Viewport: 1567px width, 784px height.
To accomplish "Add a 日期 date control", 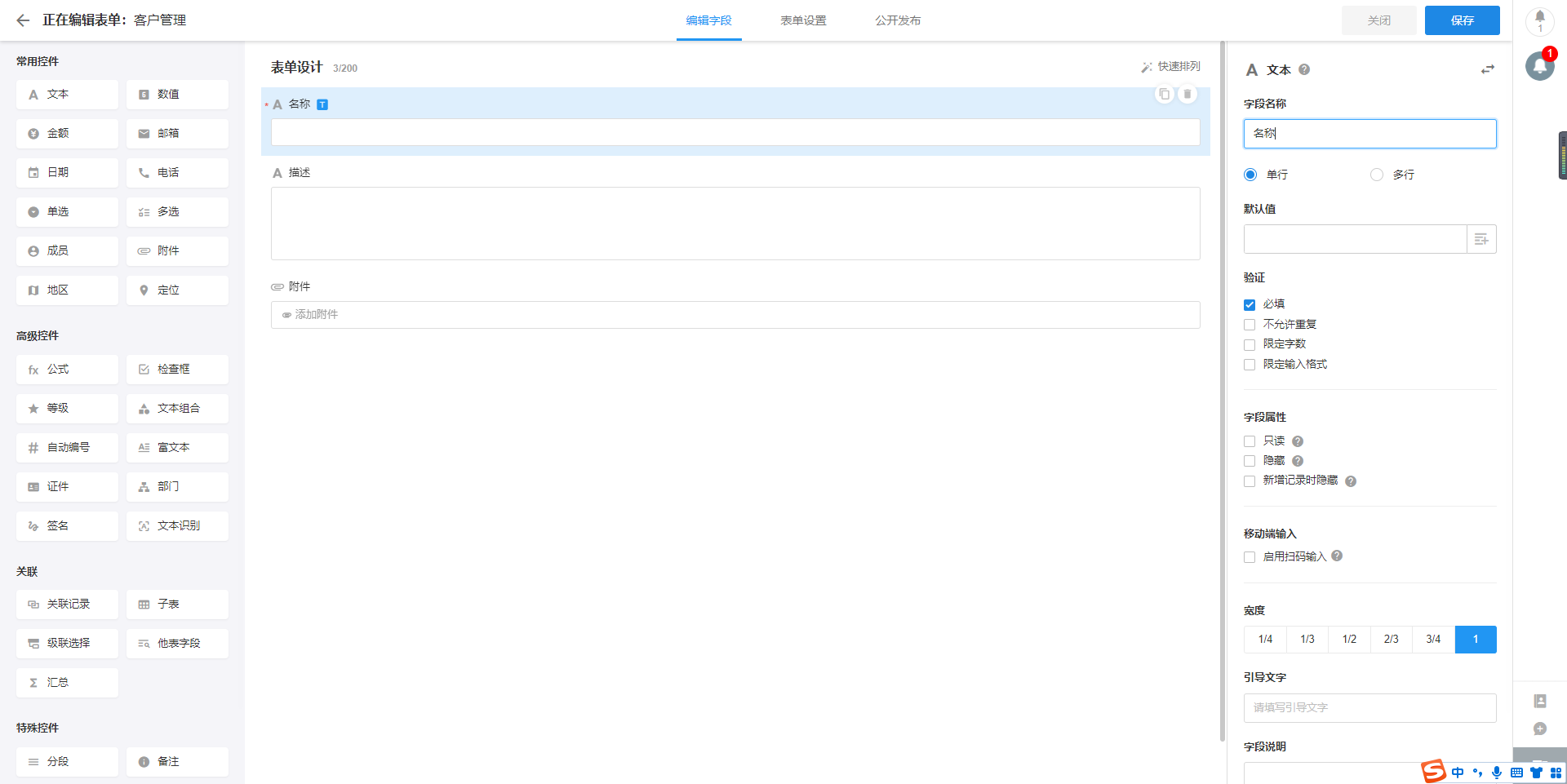I will point(67,173).
